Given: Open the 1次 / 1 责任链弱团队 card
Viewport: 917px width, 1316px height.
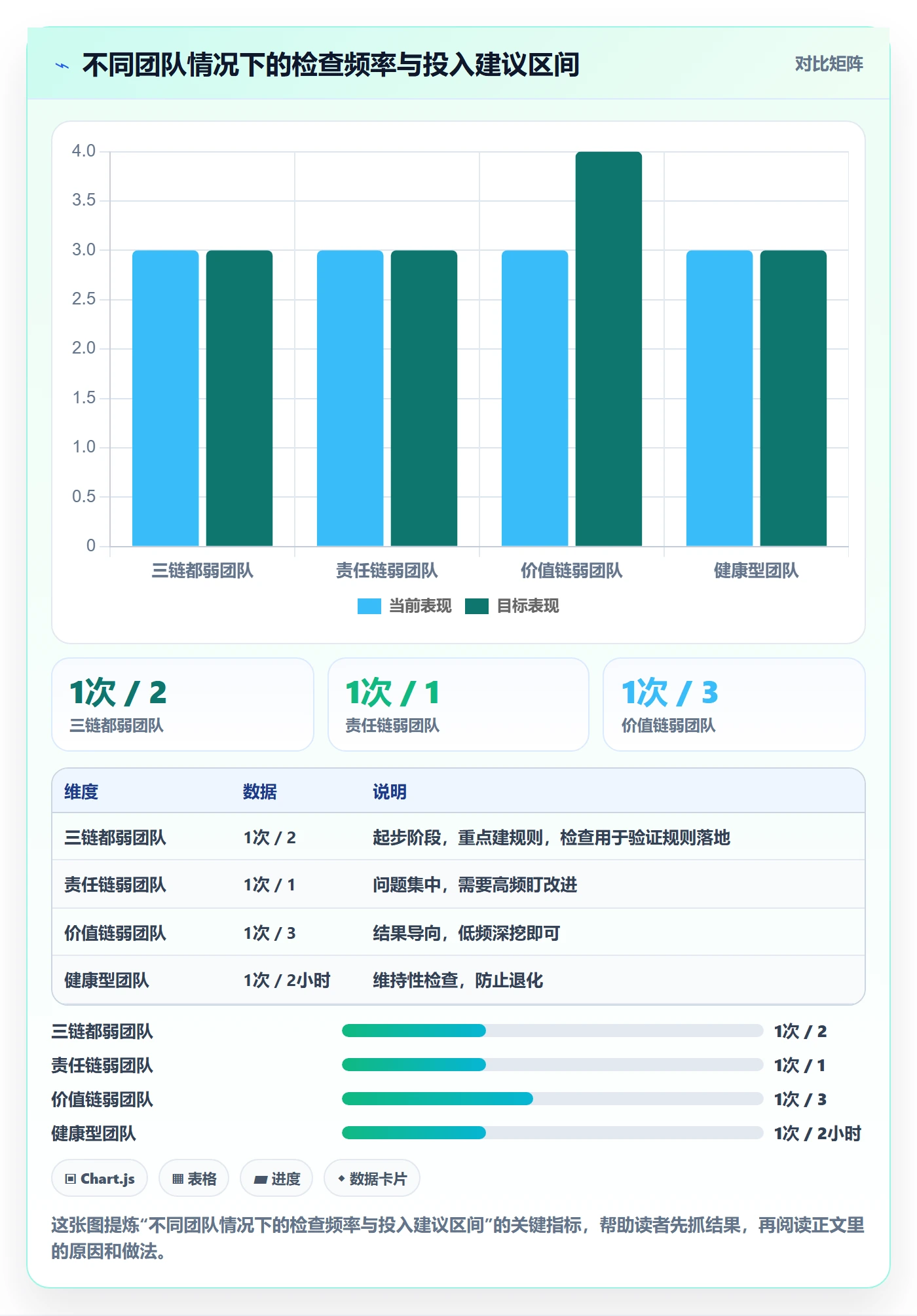Looking at the screenshot, I should click(x=458, y=704).
